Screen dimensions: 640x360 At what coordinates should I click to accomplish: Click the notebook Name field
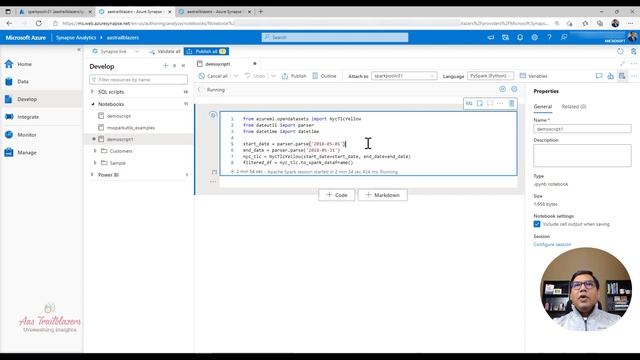tap(582, 129)
